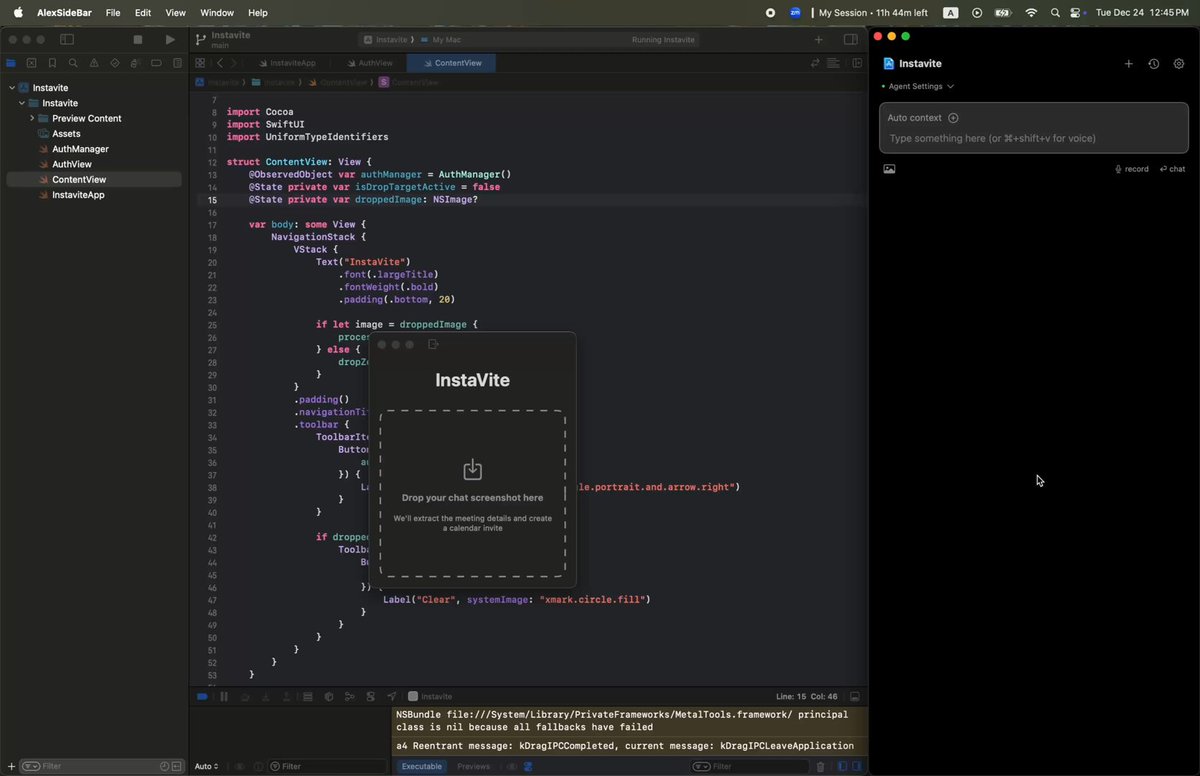Open the Auto variables scope menu
Image resolution: width=1200 pixels, height=776 pixels.
[207, 766]
